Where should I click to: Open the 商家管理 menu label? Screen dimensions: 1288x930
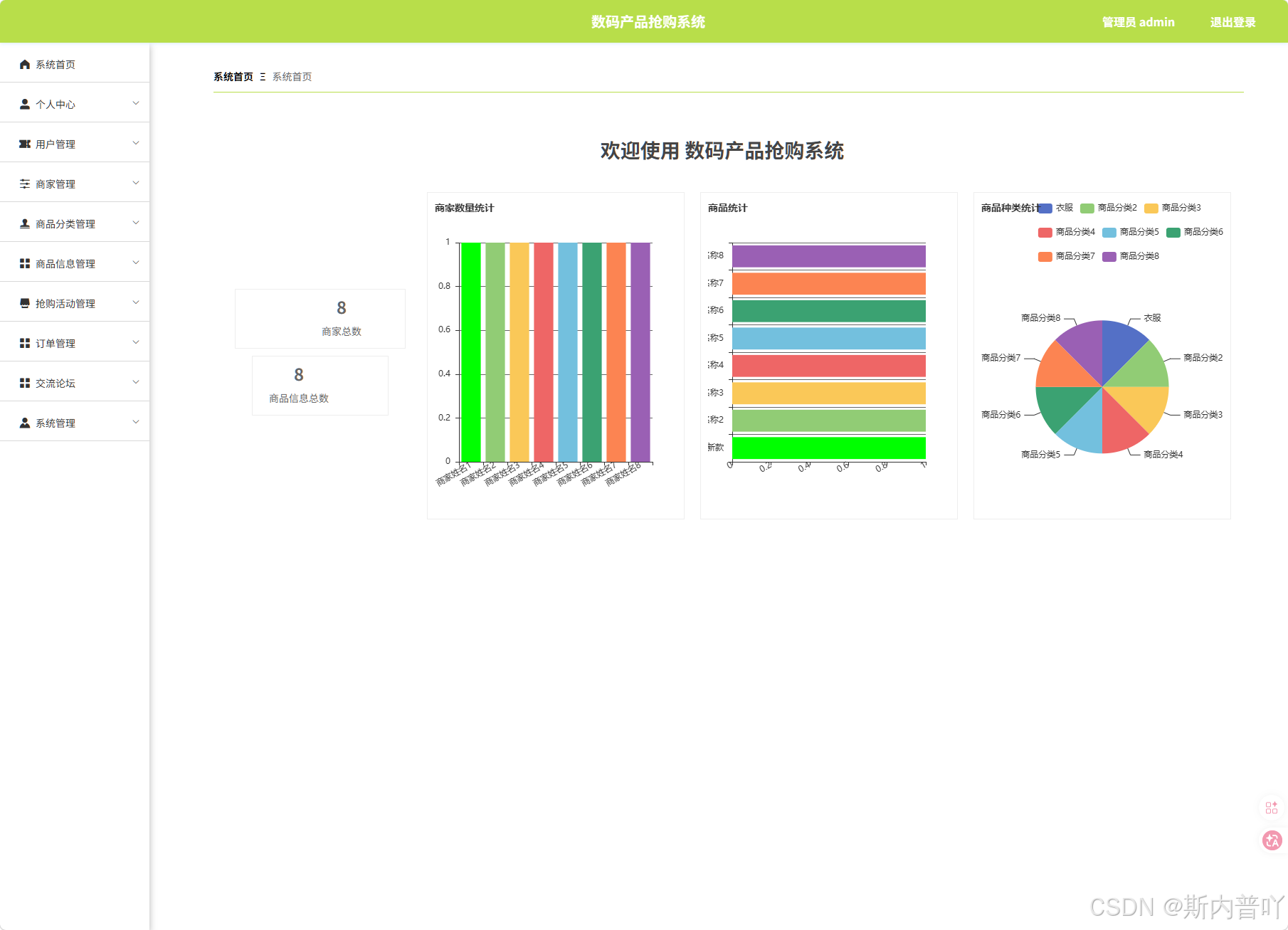(56, 184)
